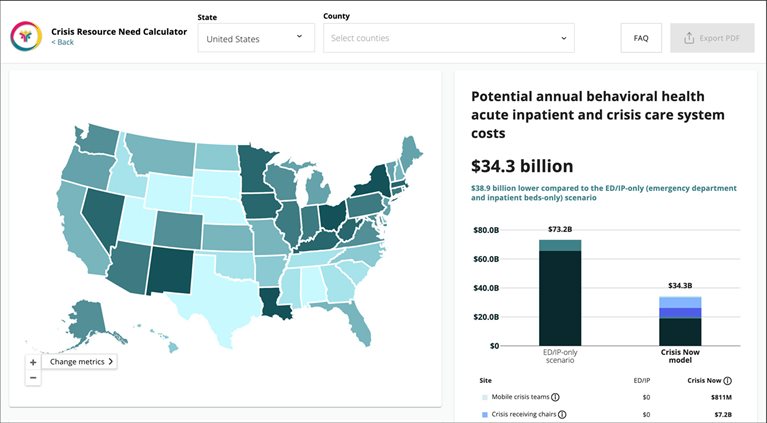Select Hawaii on the map
The image size is (767, 423).
173,348
